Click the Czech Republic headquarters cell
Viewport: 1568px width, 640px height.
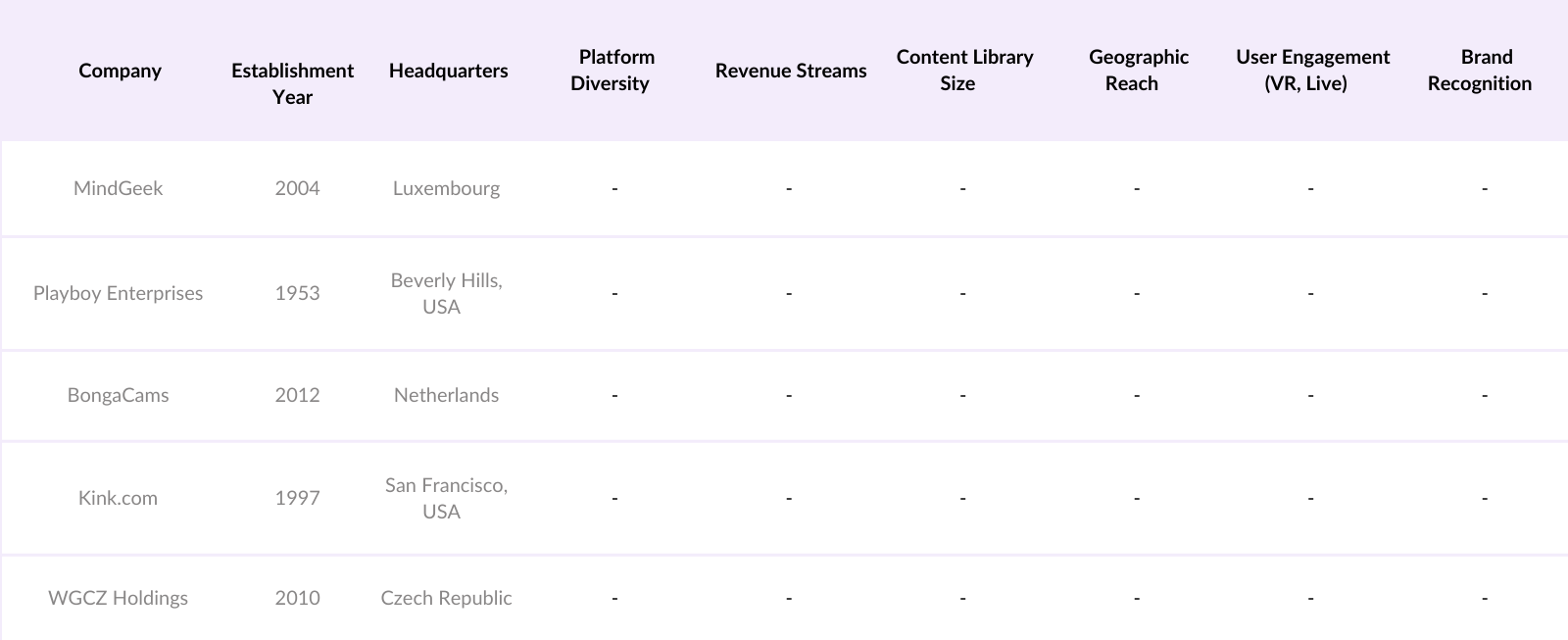pos(446,598)
